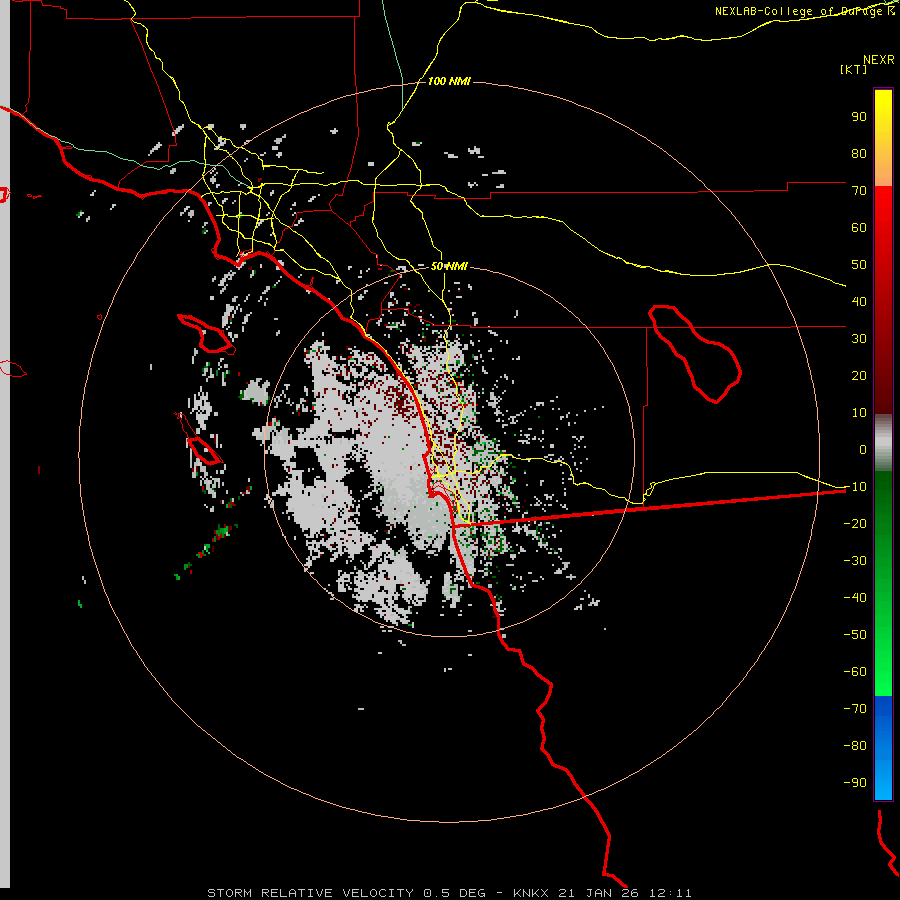Click the -80 value on the velocity scale

855,746
